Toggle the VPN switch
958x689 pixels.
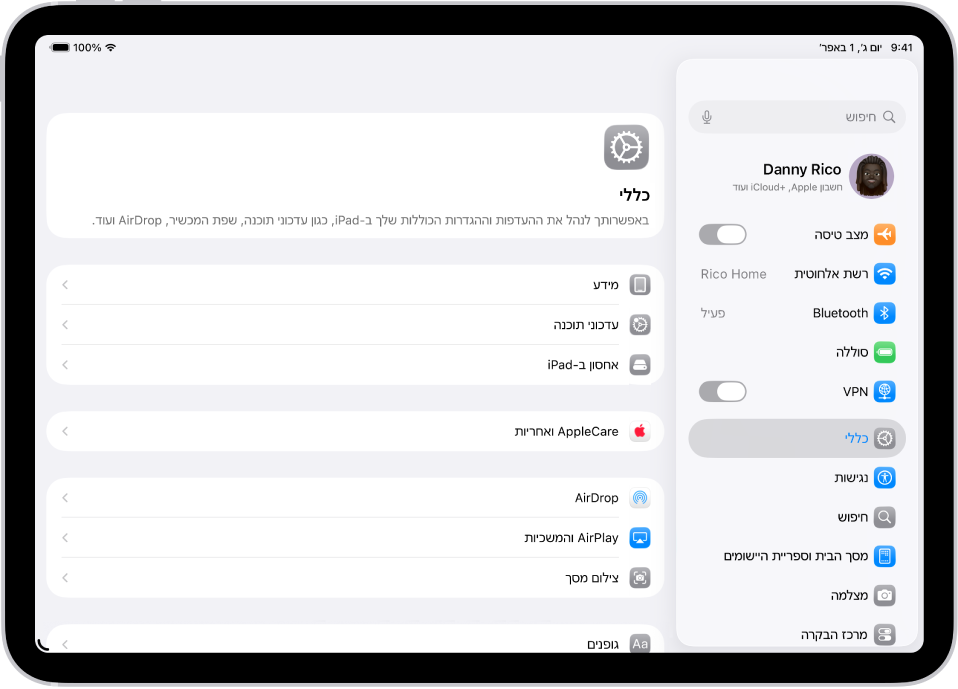point(723,392)
